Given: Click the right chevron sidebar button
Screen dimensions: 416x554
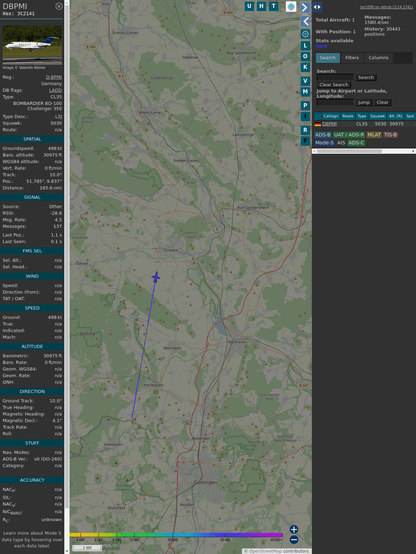Looking at the screenshot, I should tap(305, 7).
